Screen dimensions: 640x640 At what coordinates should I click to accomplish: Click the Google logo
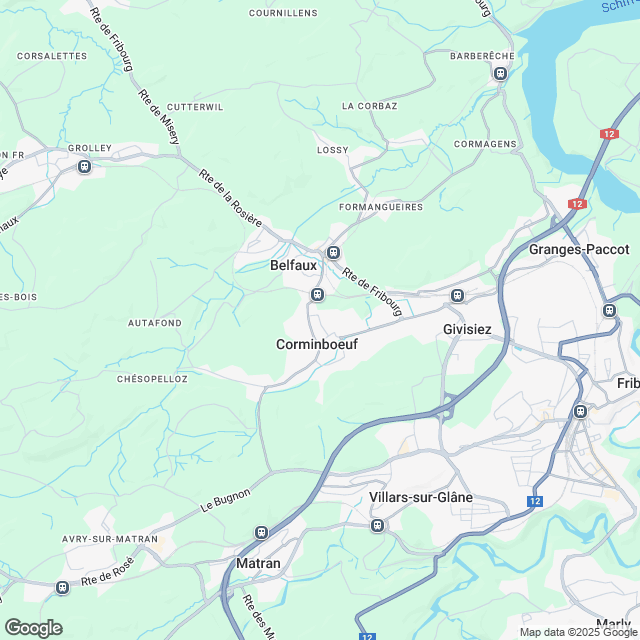click(x=33, y=628)
